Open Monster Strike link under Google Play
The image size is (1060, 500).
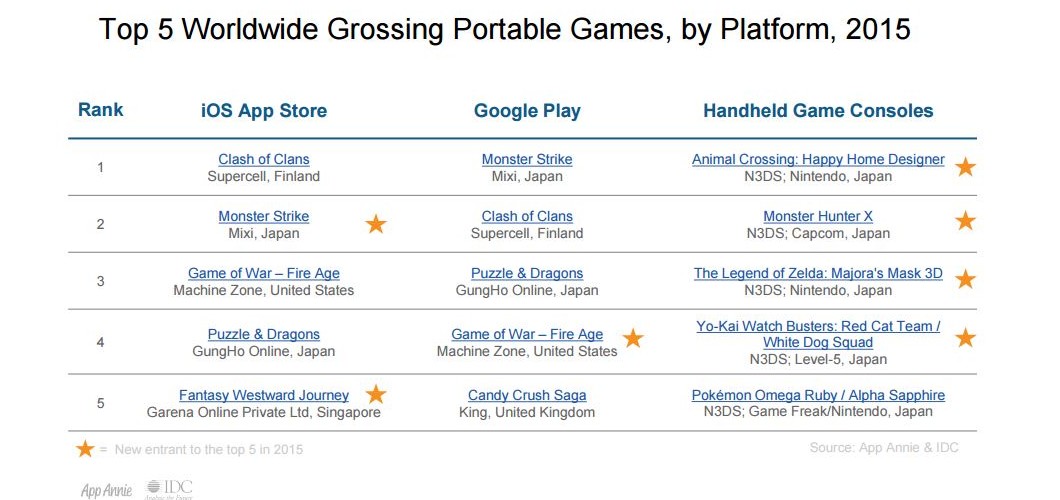tap(527, 159)
